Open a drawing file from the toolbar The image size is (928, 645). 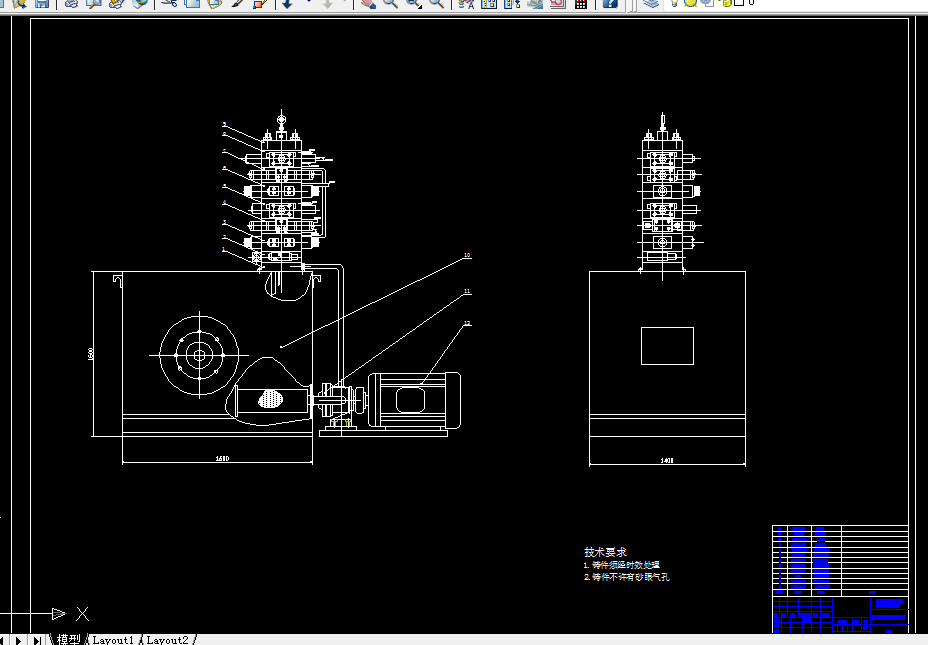click(20, 3)
